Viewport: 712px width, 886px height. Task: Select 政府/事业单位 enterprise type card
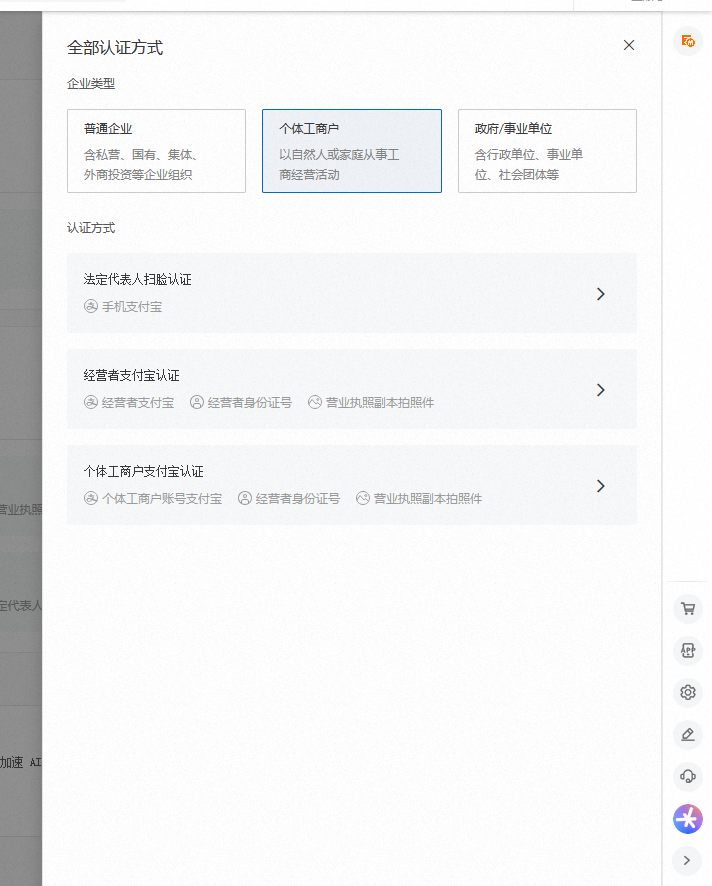547,151
